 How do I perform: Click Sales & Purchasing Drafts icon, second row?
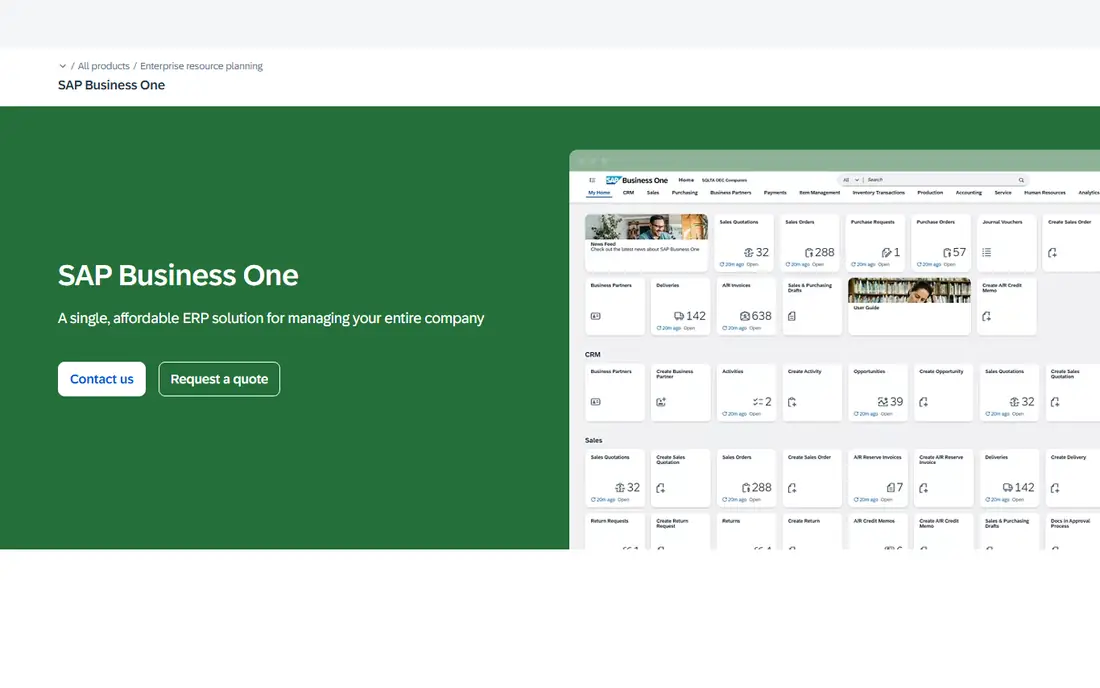click(791, 316)
